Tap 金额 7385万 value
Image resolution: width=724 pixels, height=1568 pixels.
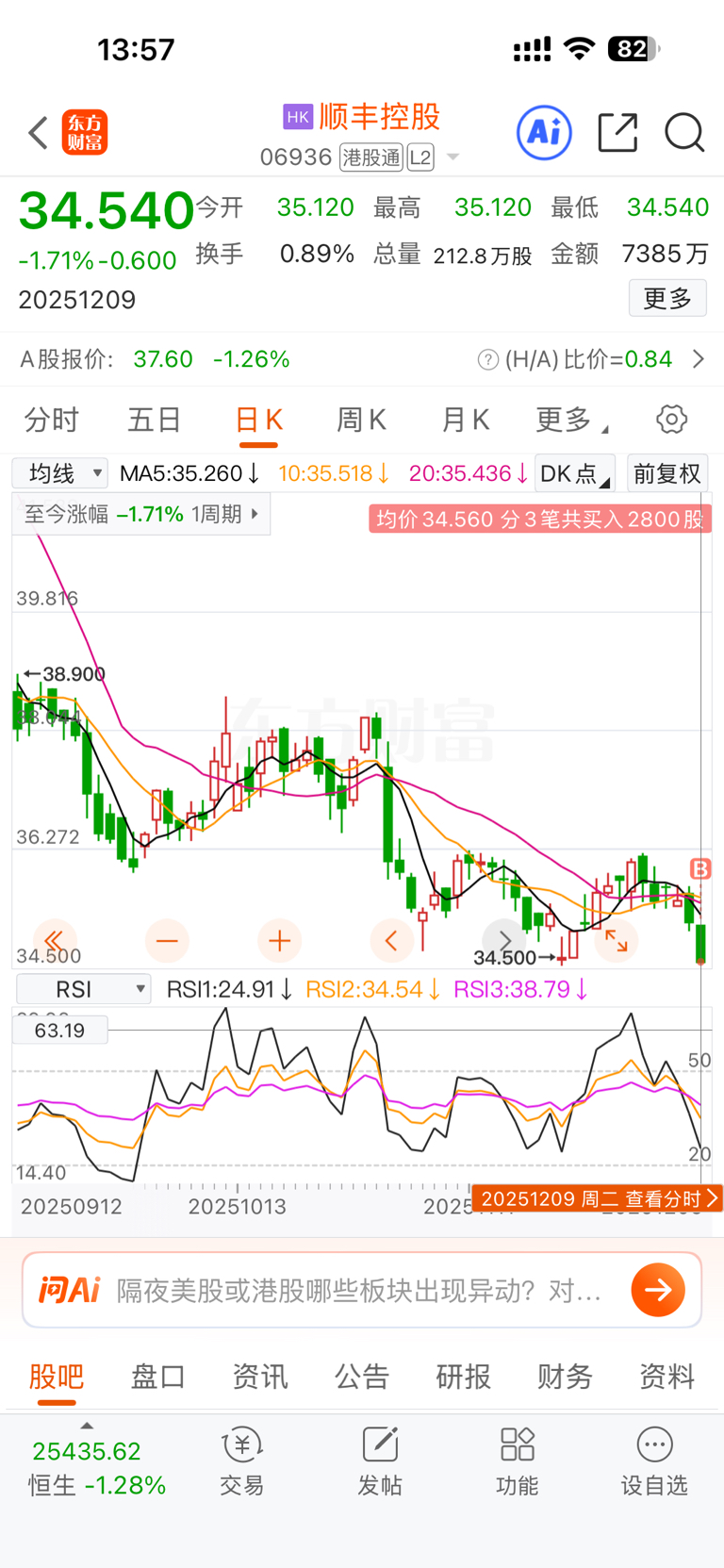tap(665, 254)
